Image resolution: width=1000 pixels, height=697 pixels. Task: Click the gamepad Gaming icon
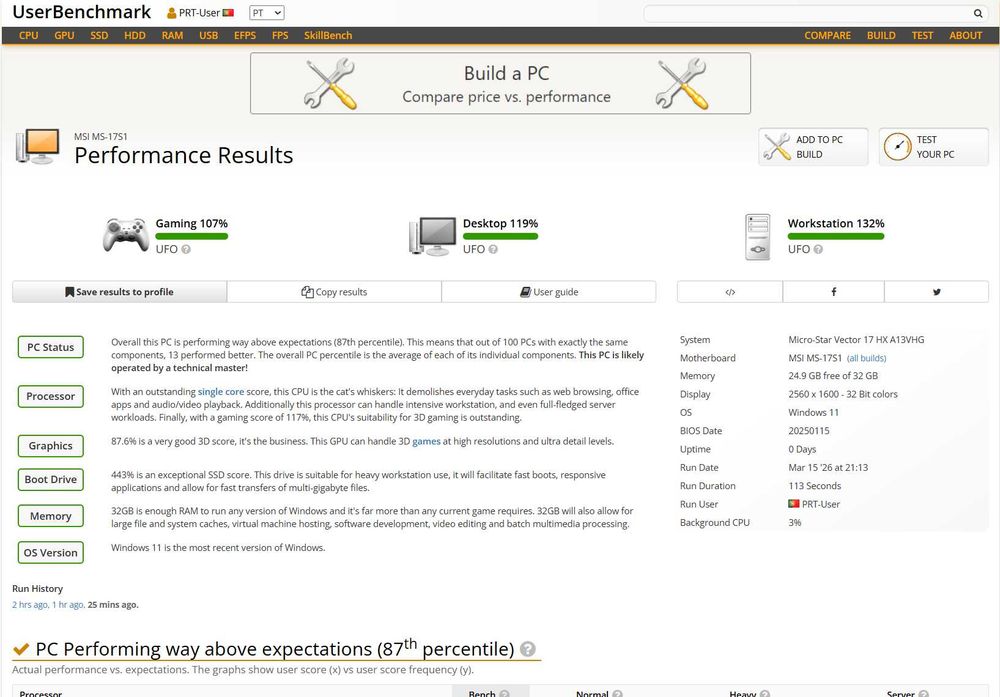[126, 235]
